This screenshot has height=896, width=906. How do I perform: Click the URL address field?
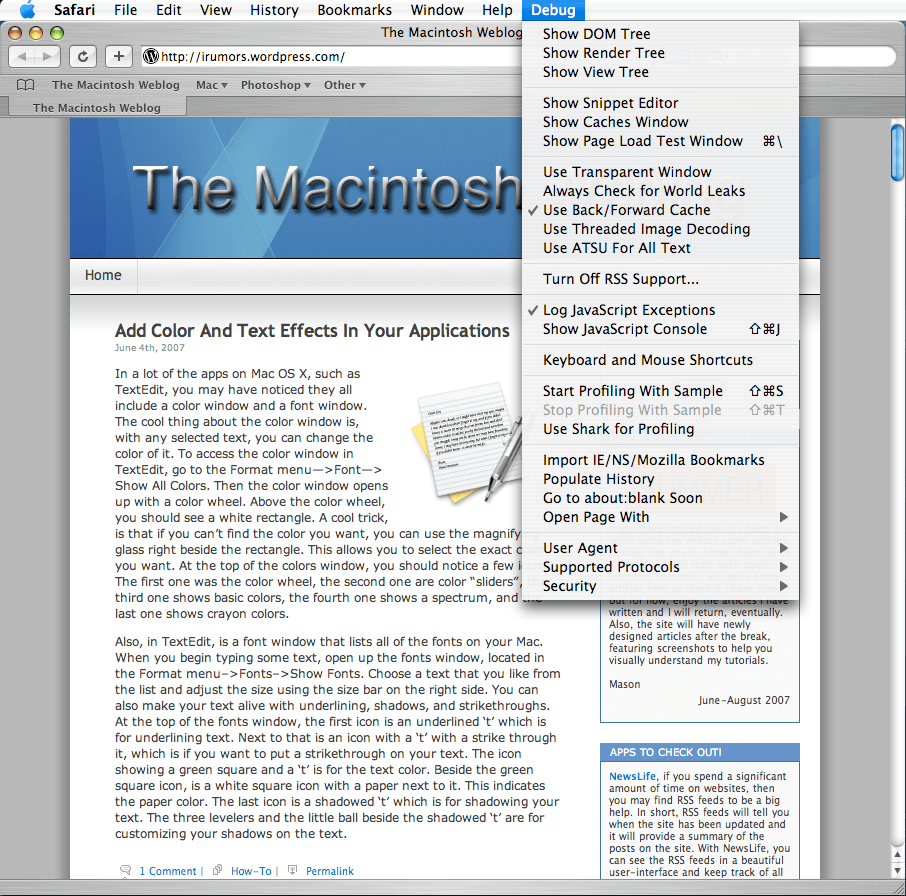point(332,56)
